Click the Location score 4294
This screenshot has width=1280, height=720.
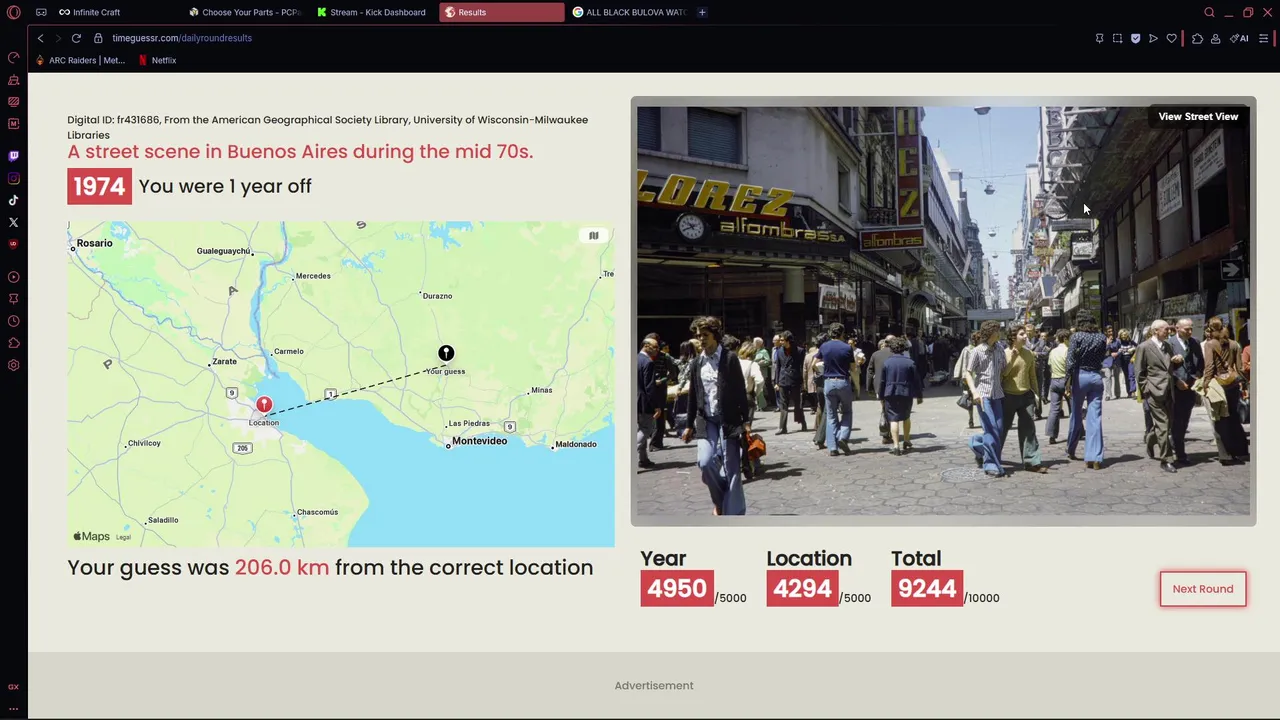pos(802,589)
